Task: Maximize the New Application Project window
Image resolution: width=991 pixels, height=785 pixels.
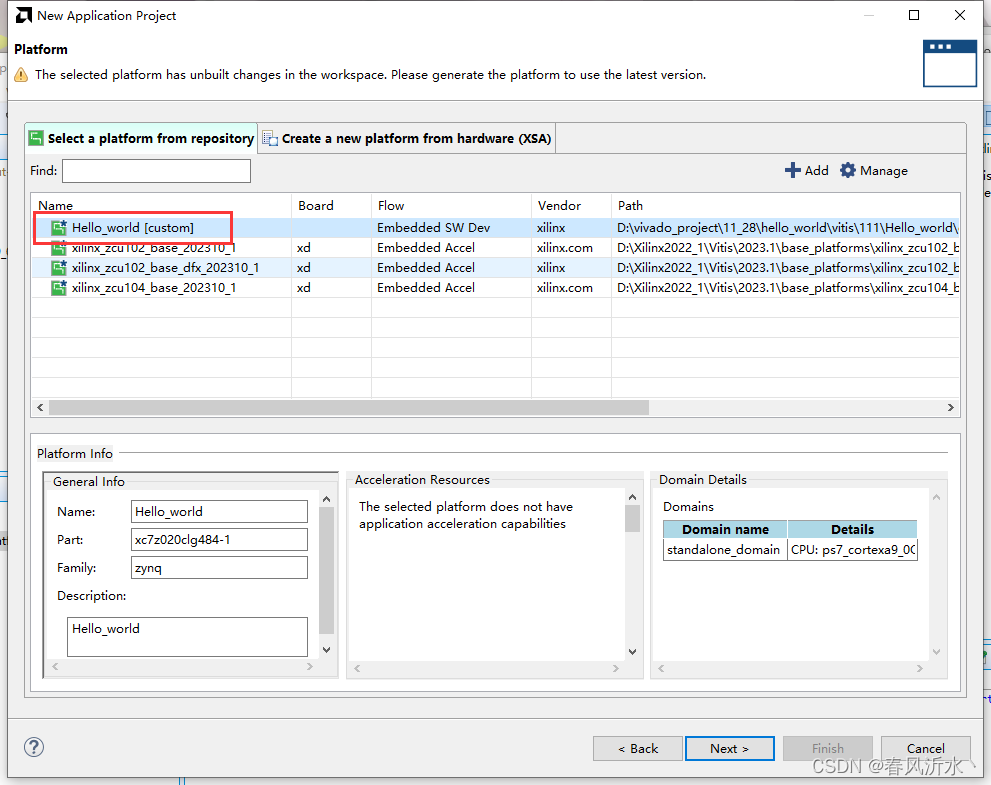Action: tap(914, 15)
